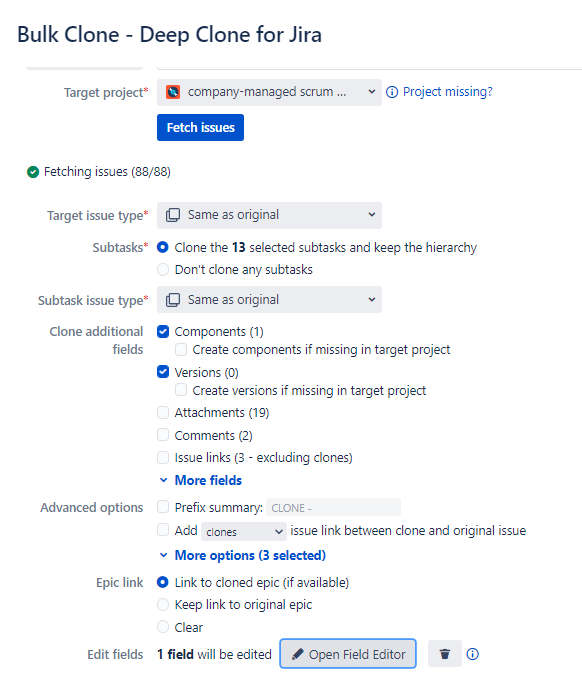The width and height of the screenshot is (582, 674).
Task: Open the clones link type dropdown
Action: pos(244,532)
